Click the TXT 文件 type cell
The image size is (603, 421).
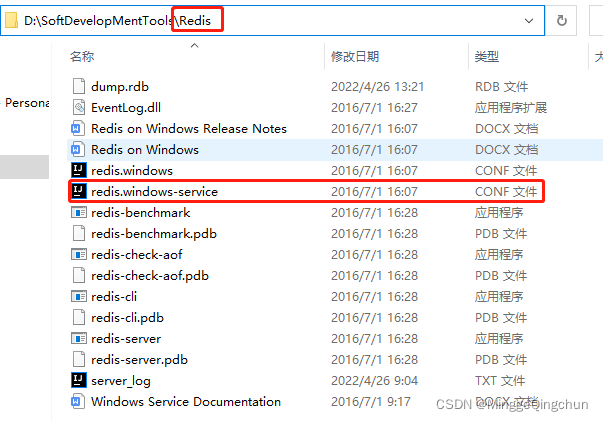[x=500, y=381]
